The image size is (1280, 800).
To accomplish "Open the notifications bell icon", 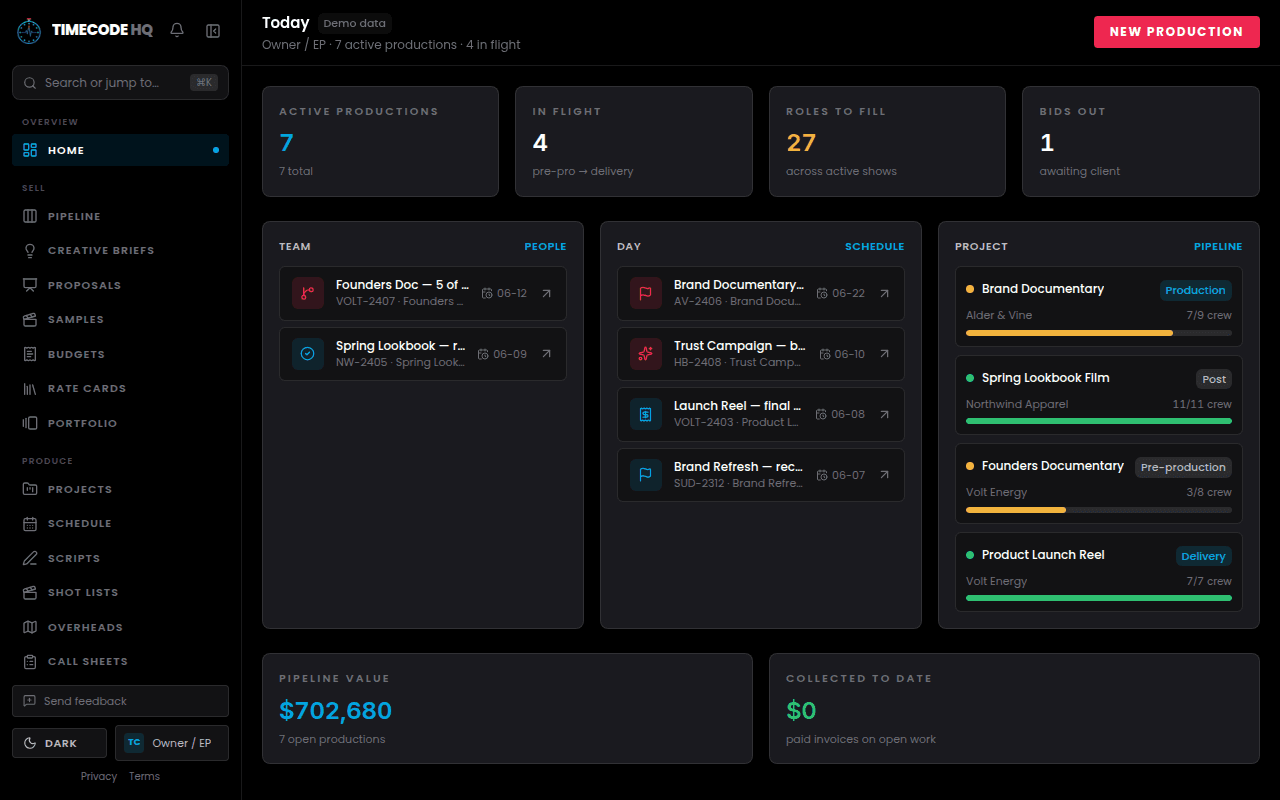I will [x=177, y=31].
